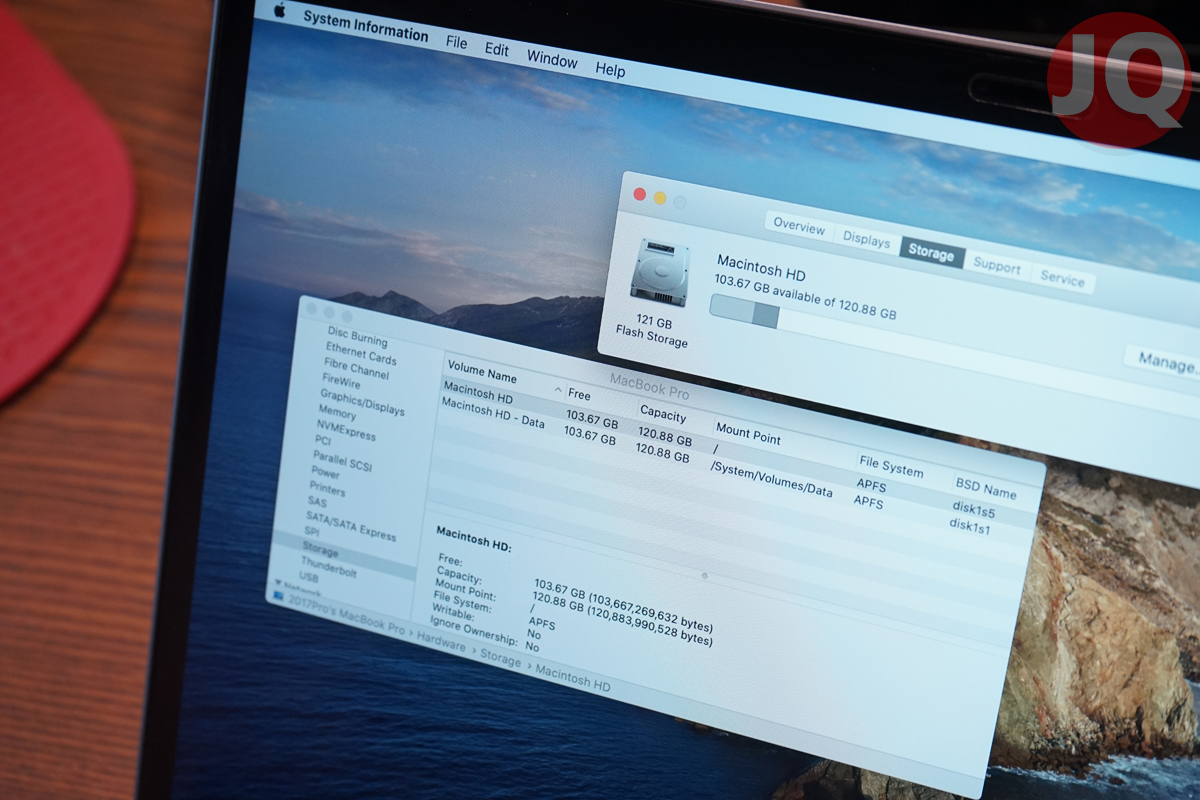Click the APFS cell in the disk1s5 row
This screenshot has height=800, width=1200.
[871, 485]
